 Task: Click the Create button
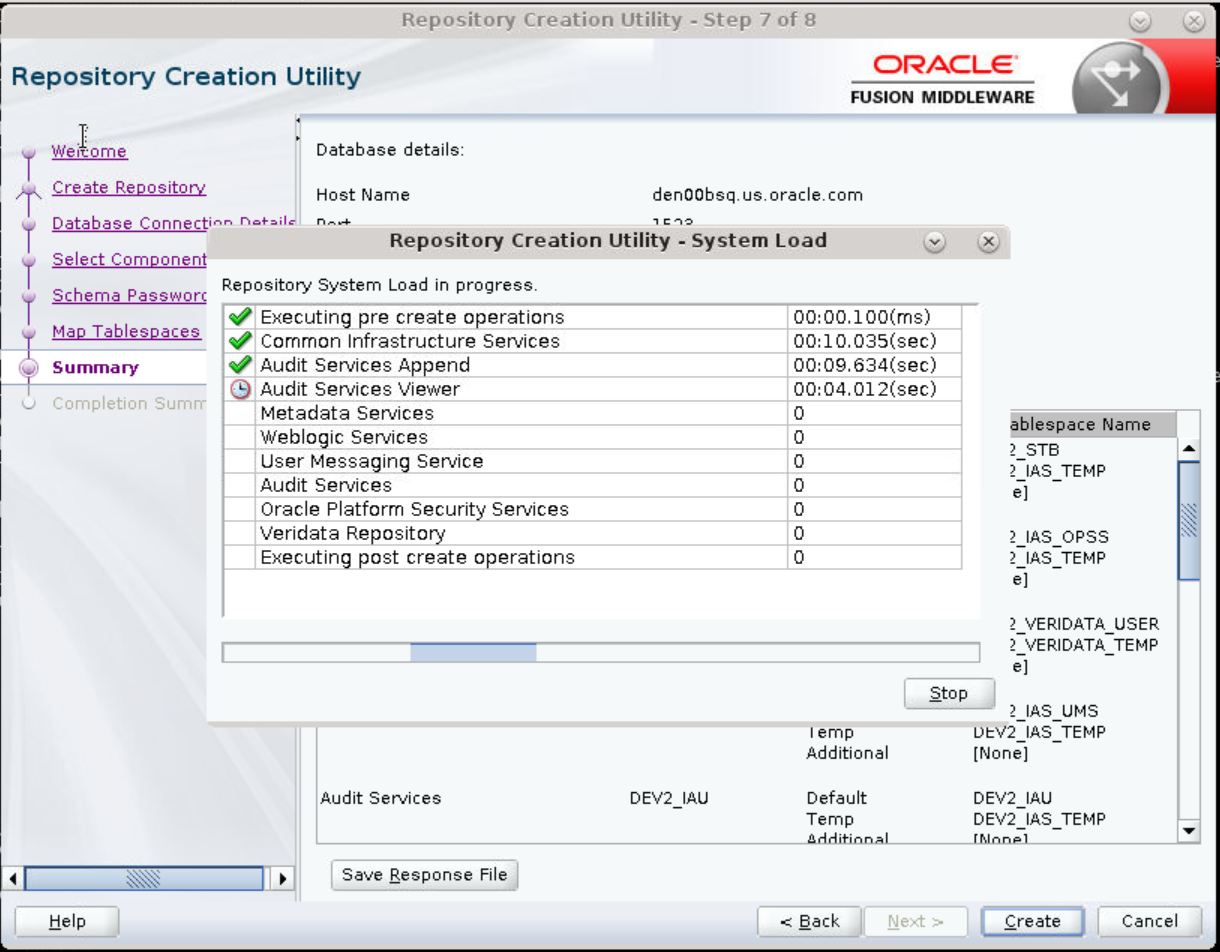point(1032,922)
